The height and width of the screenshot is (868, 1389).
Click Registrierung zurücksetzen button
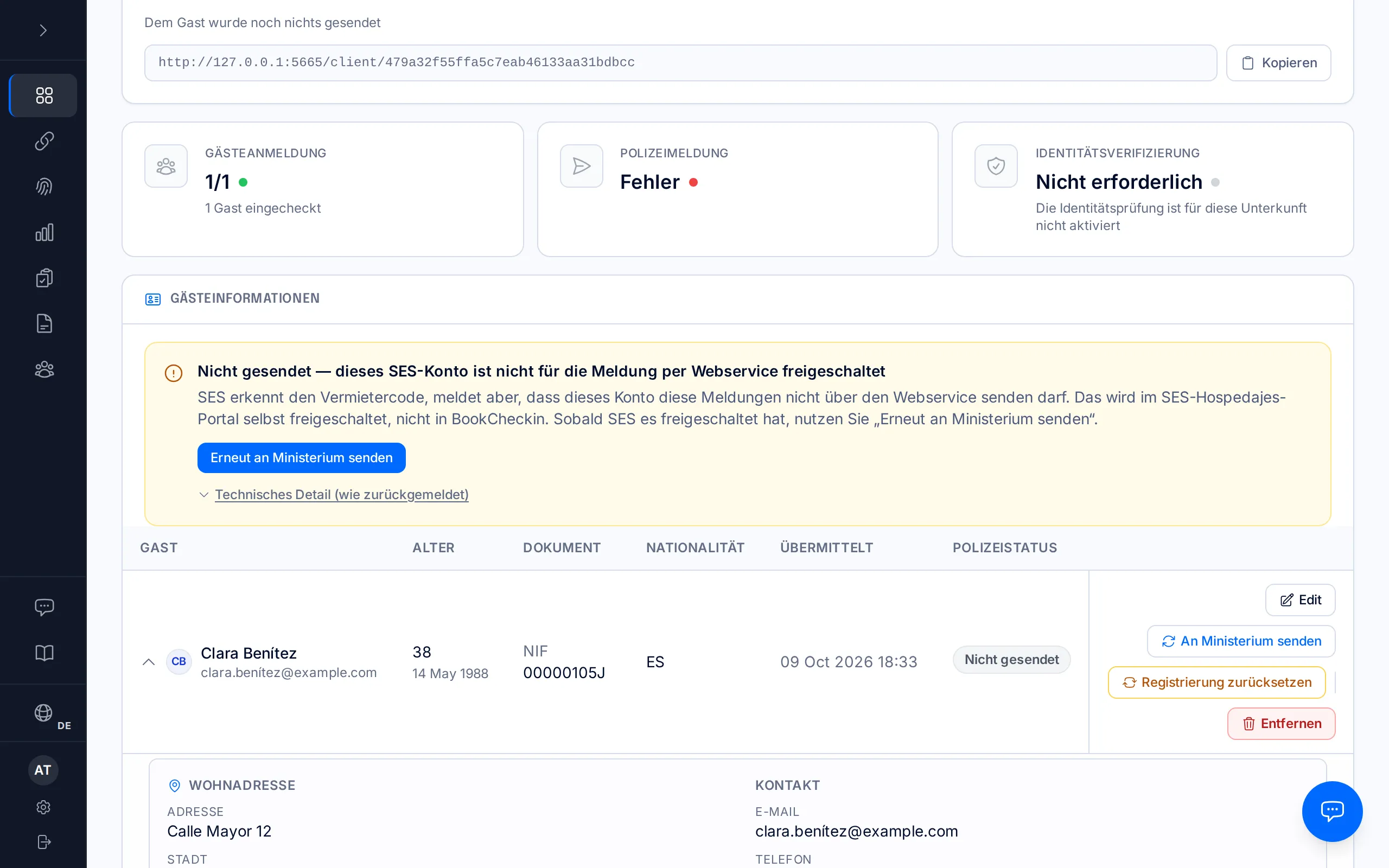(1217, 682)
